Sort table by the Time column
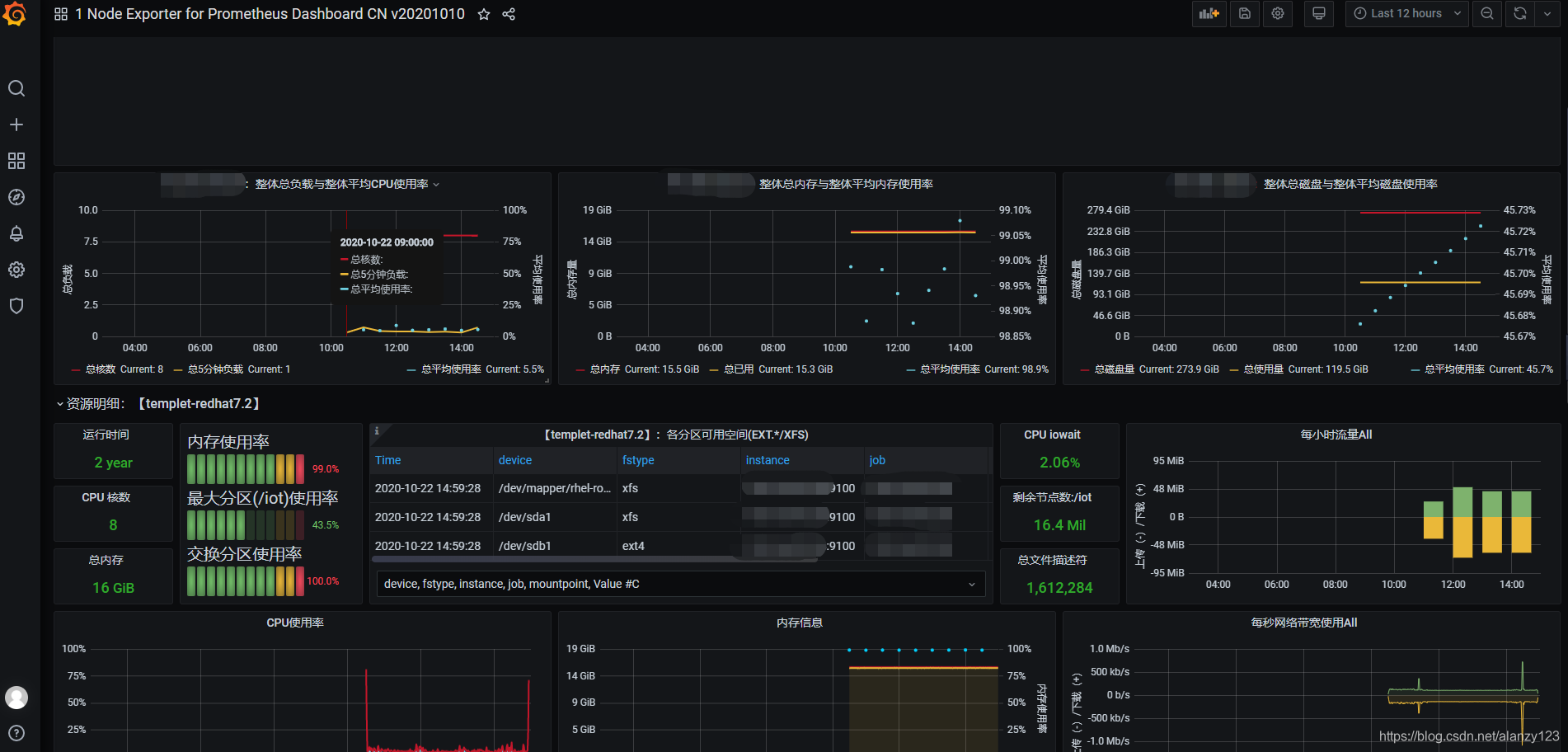This screenshot has width=1568, height=752. (388, 460)
